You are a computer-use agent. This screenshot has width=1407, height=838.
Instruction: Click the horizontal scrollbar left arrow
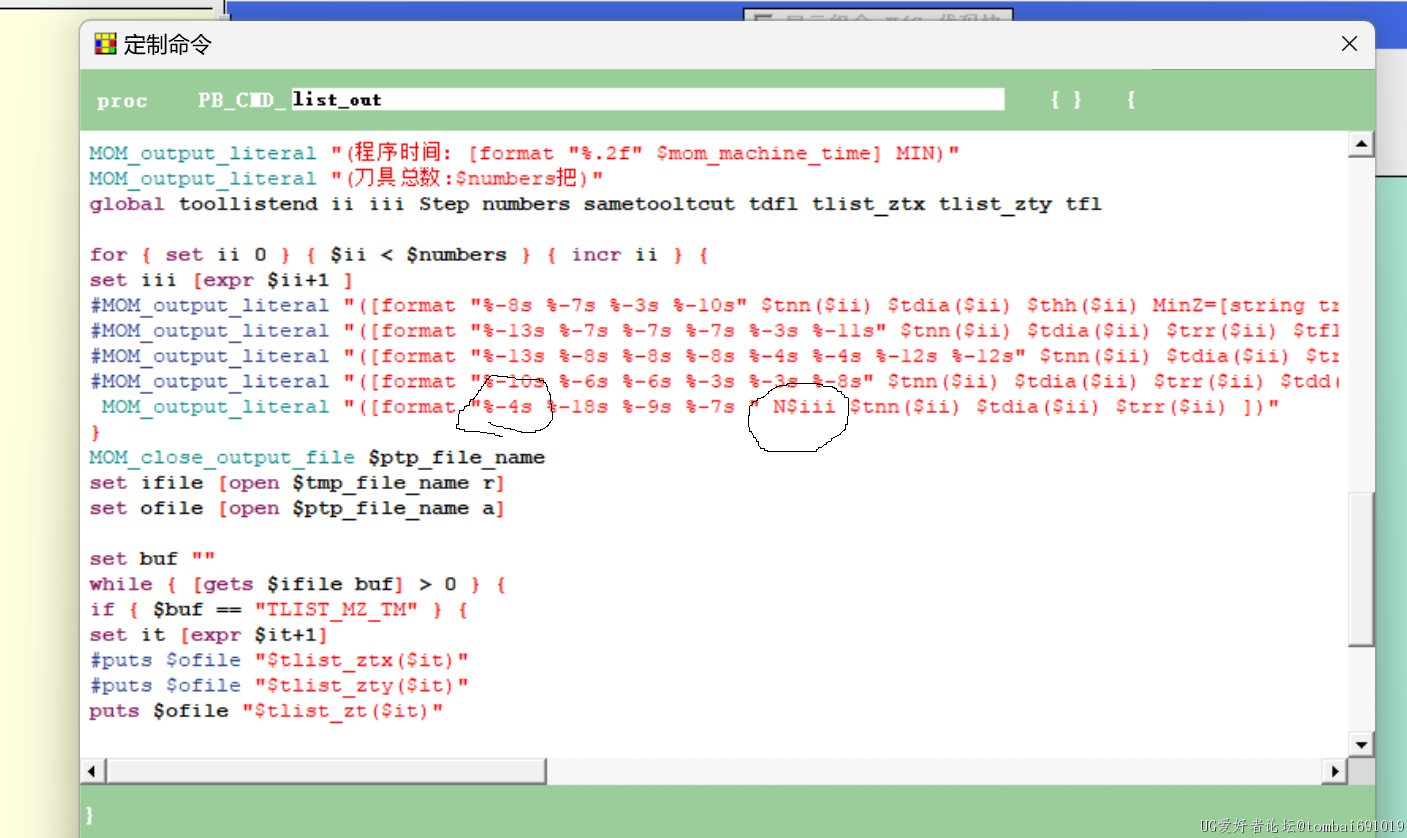(92, 771)
